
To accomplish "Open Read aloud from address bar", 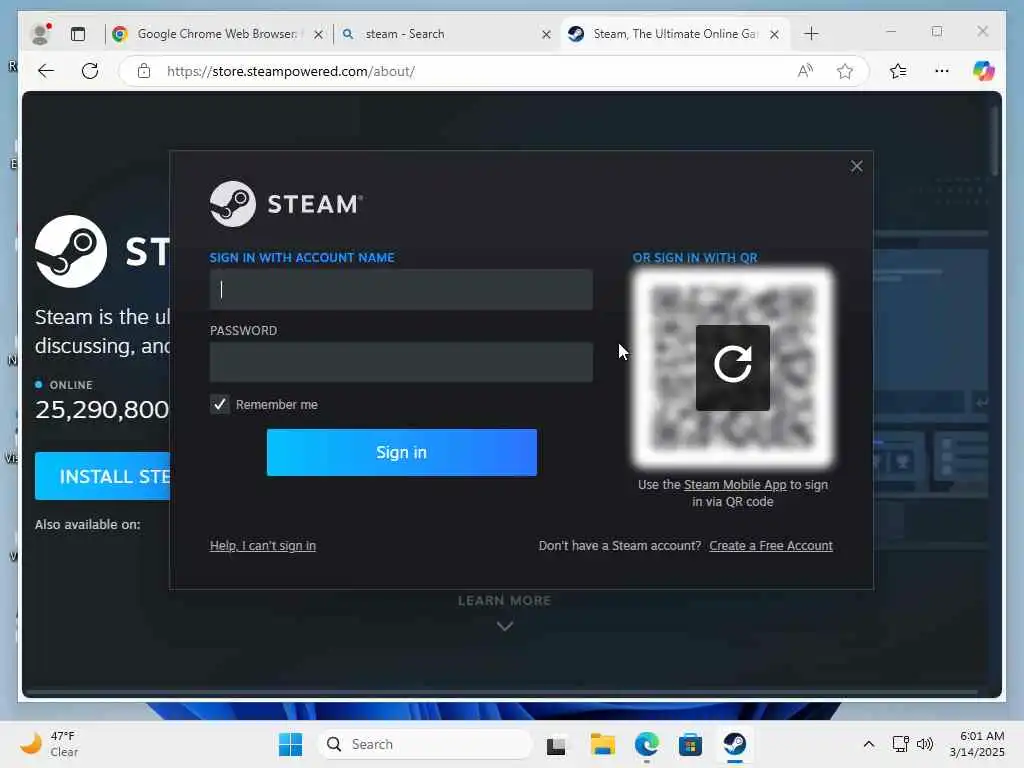I will coord(805,71).
